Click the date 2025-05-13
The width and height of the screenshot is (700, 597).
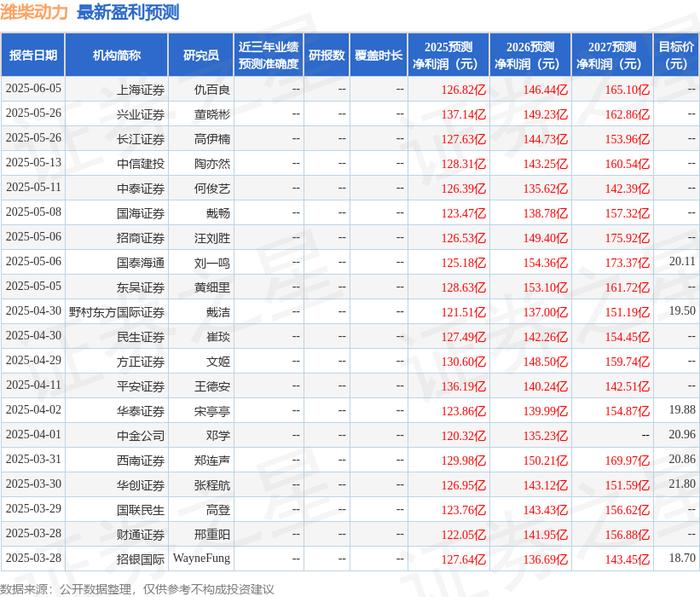(x=33, y=163)
